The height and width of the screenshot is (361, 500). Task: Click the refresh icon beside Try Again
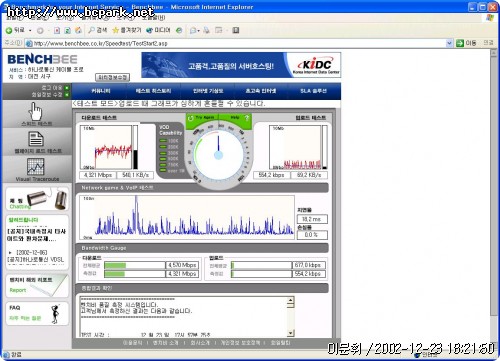(191, 118)
